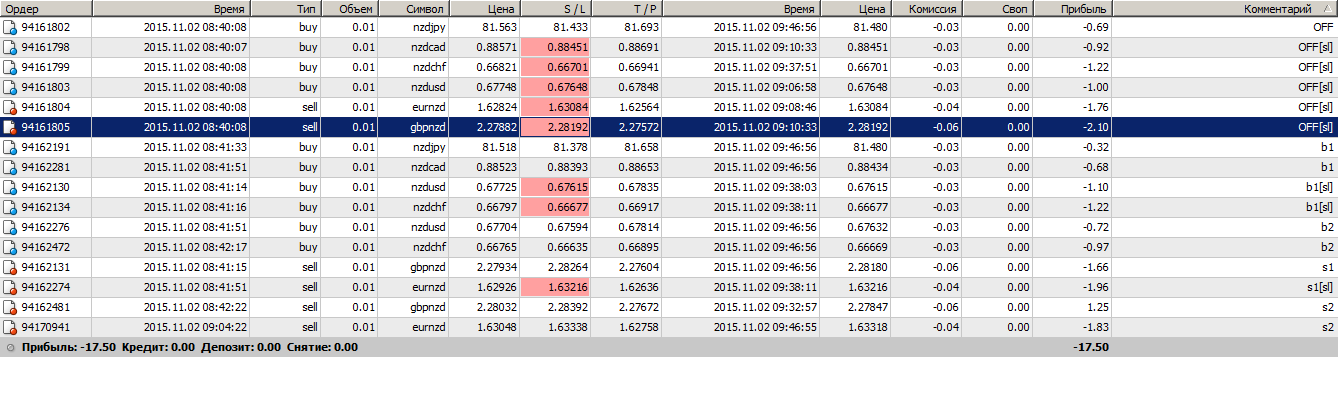Click the order icon for 94162472

click(x=10, y=247)
